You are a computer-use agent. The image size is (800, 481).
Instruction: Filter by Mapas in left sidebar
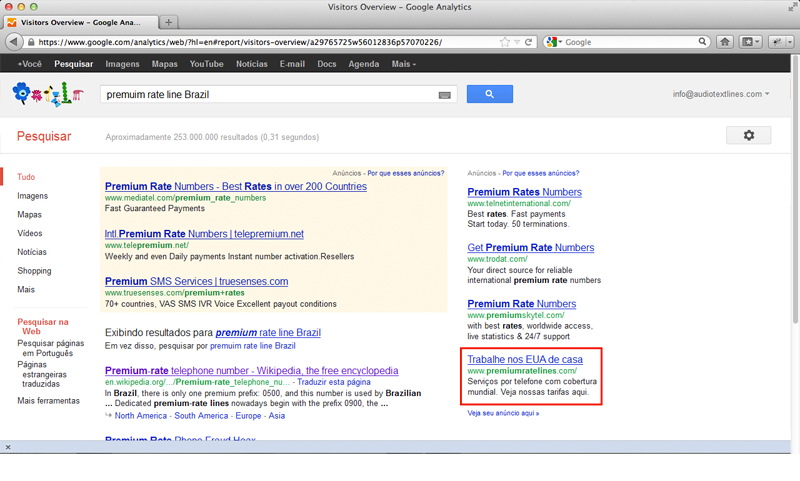tap(30, 214)
